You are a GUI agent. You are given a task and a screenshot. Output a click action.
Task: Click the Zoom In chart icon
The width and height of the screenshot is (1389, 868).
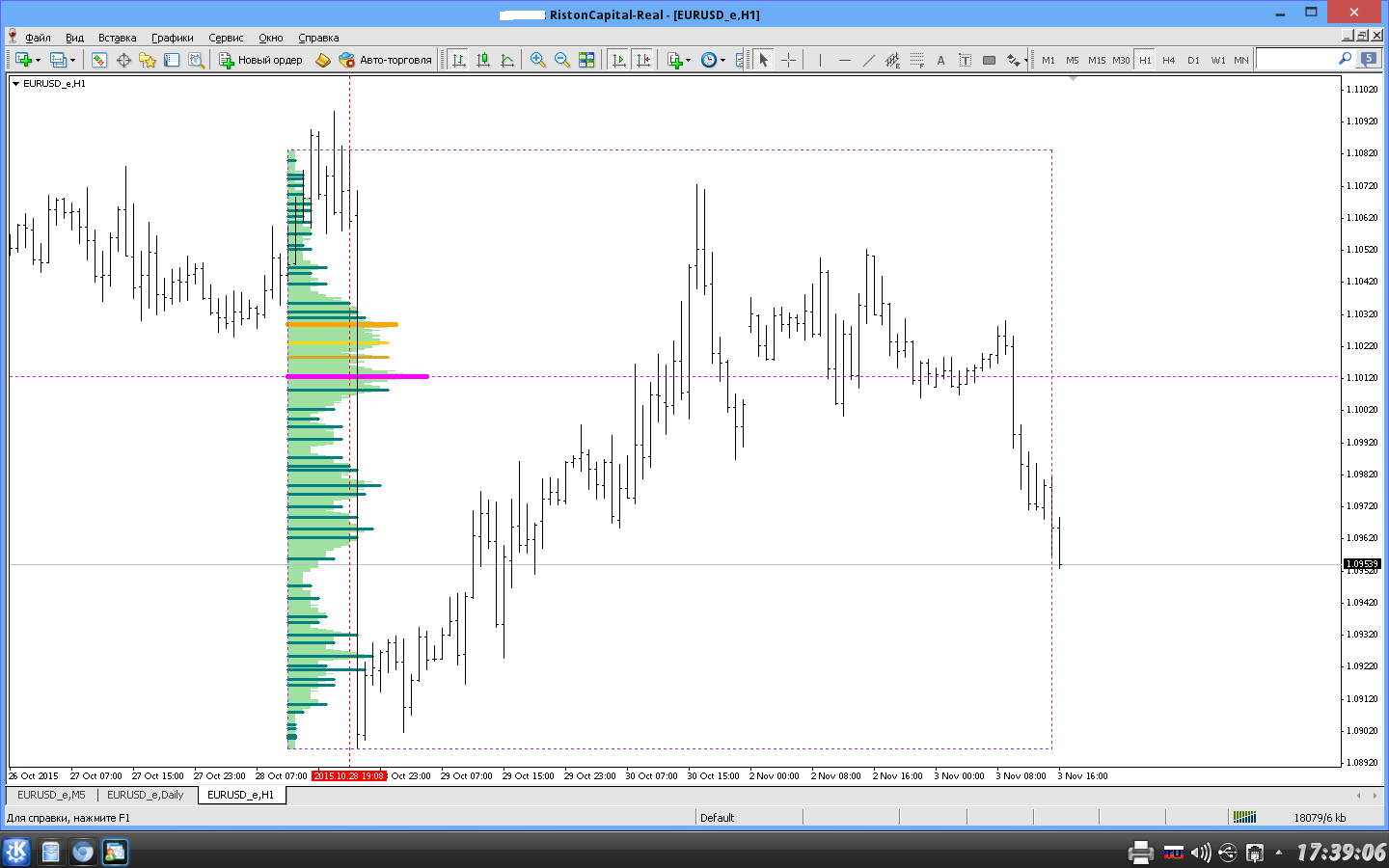538,60
